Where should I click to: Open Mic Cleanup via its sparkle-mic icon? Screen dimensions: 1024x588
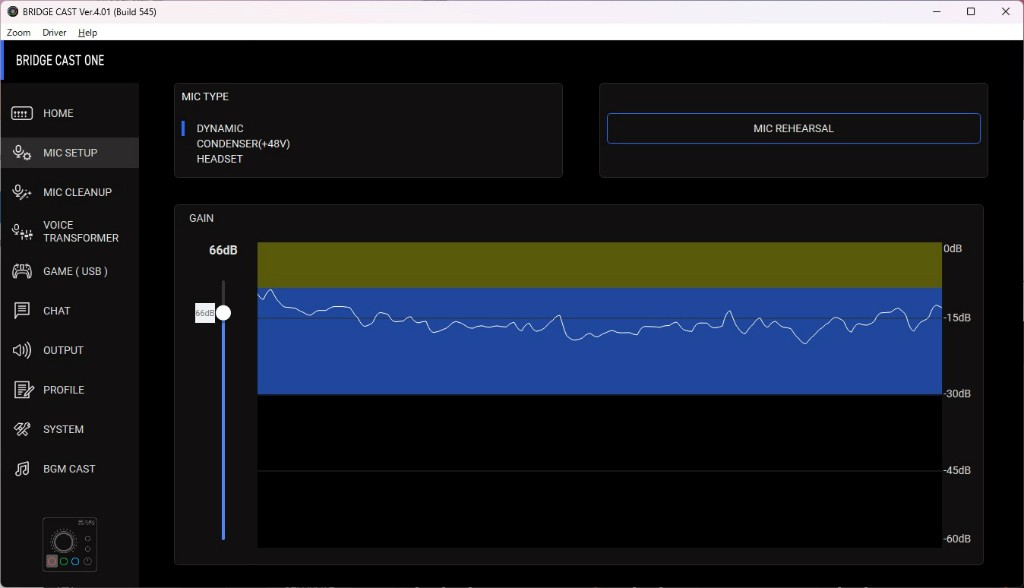(22, 192)
